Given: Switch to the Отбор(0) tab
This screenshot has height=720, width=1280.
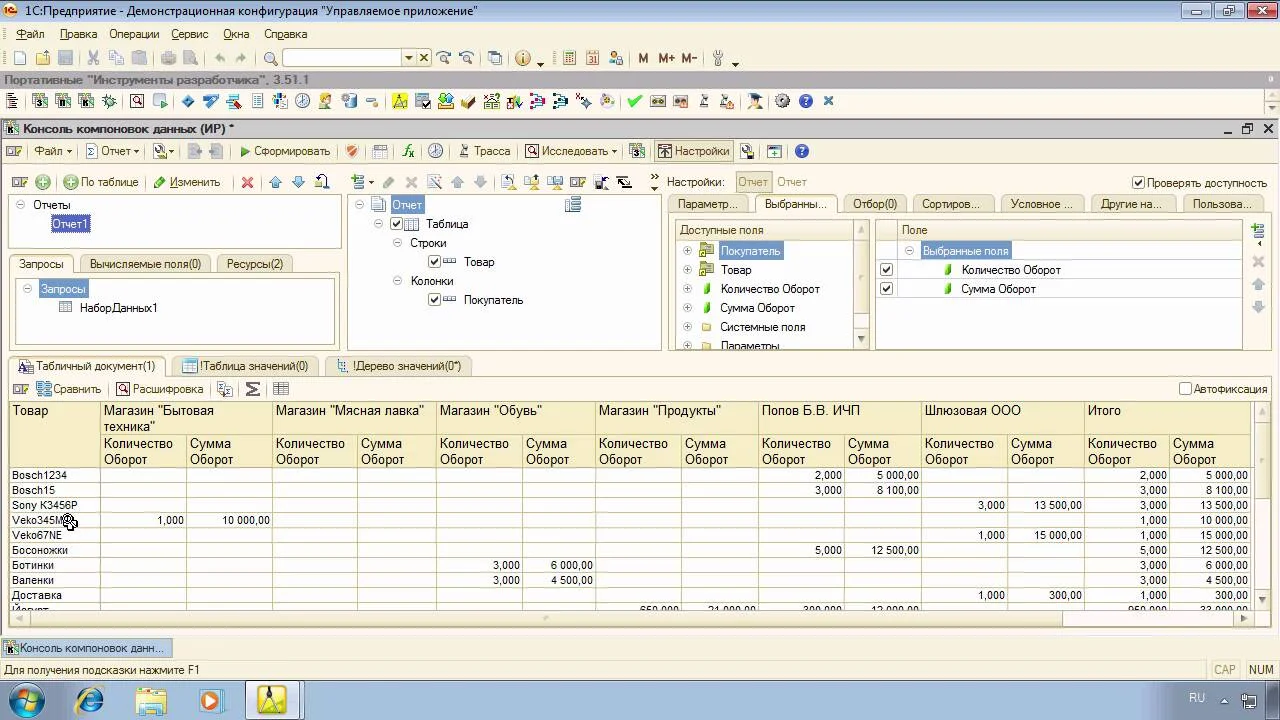Looking at the screenshot, I should 874,204.
